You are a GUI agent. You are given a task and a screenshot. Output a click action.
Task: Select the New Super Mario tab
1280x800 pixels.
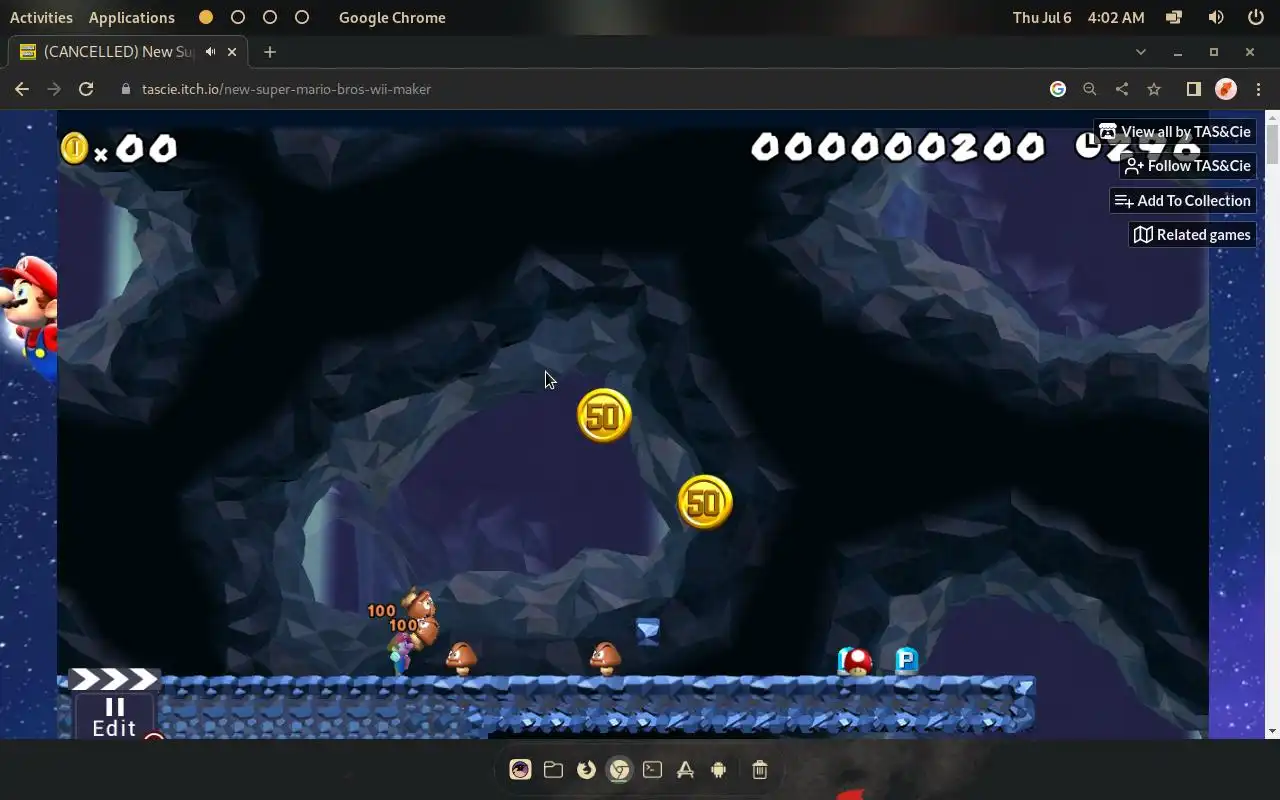point(128,52)
